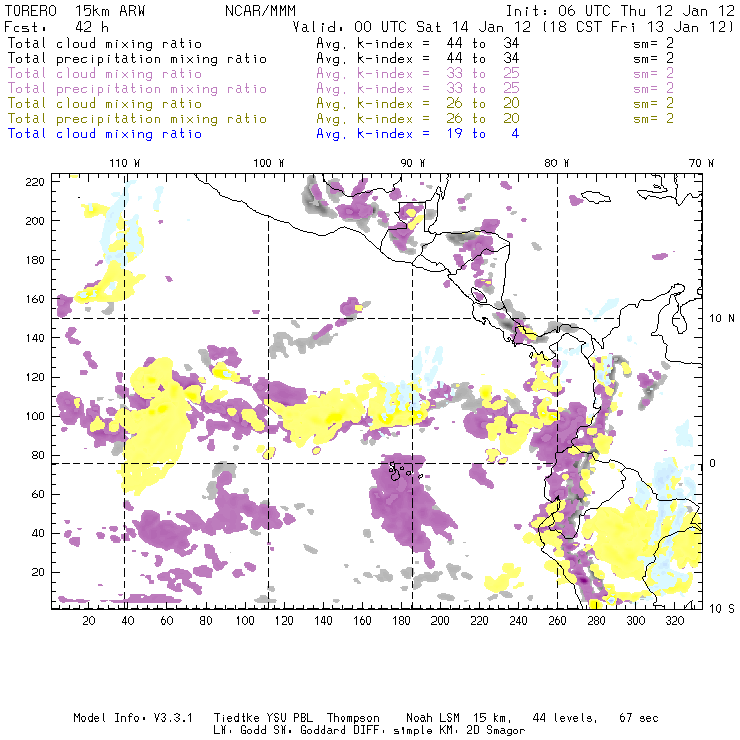This screenshot has height=740, width=740.
Task: Click the x-axis grid label "180"
Action: tap(401, 621)
